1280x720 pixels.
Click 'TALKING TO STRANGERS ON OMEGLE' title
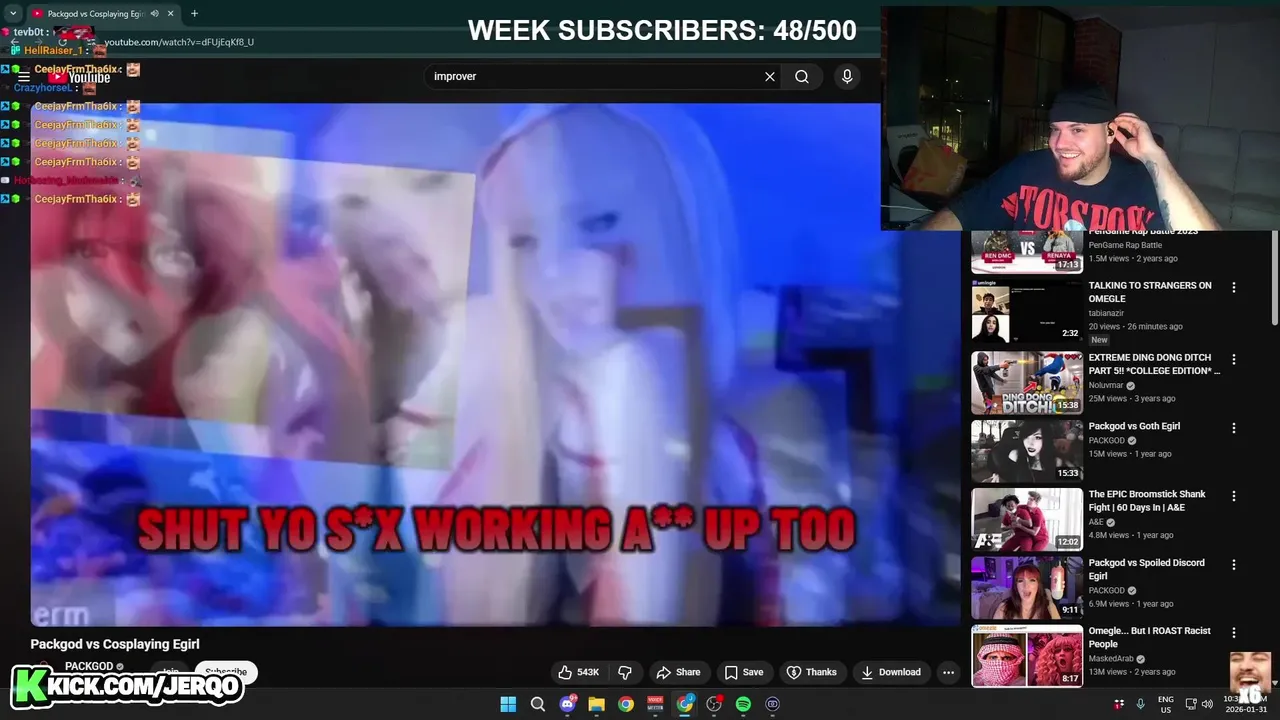pyautogui.click(x=1150, y=292)
